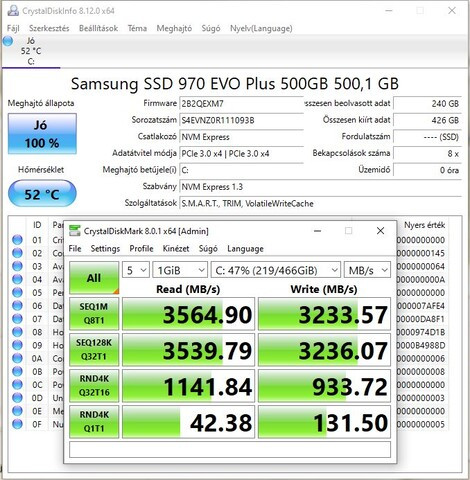
Task: Open the drive selector showing C: 47%
Action: (276, 270)
